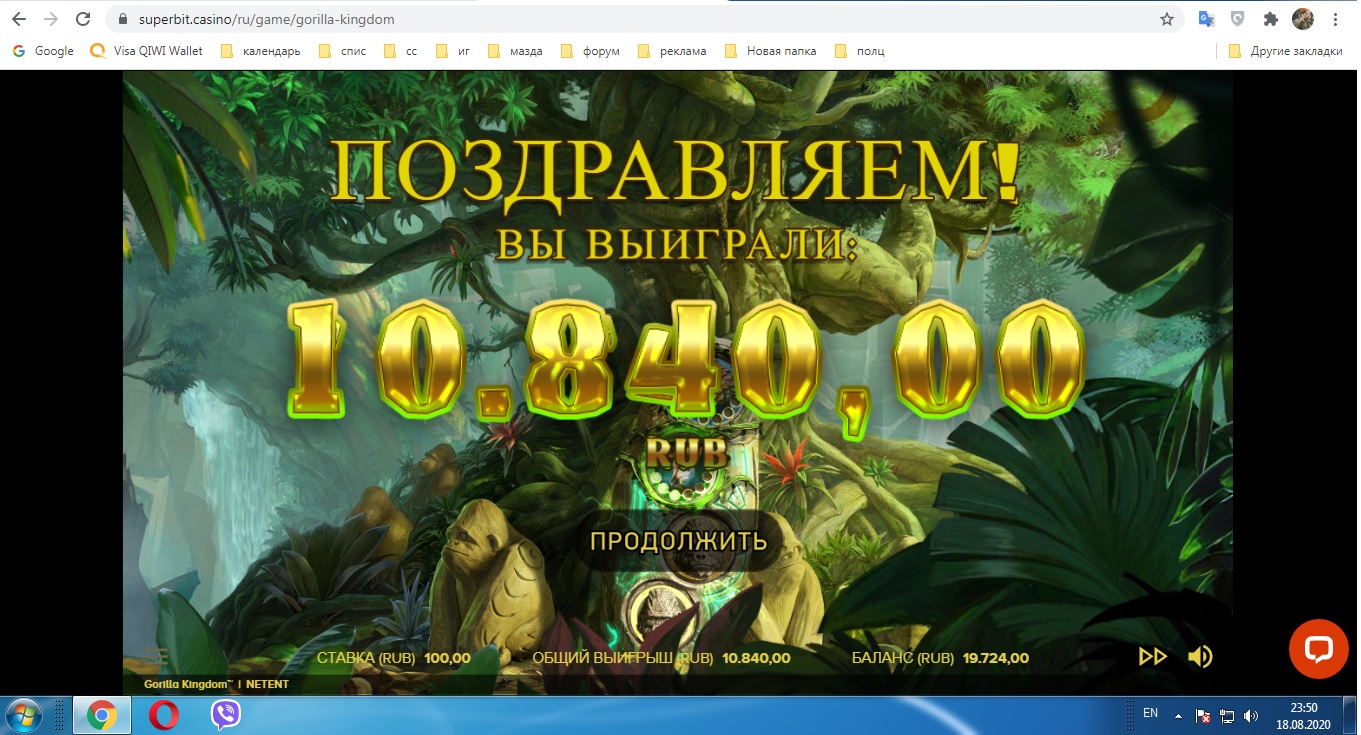The height and width of the screenshot is (735, 1361).
Task: Bookmark this page with the star icon
Action: 1166,19
